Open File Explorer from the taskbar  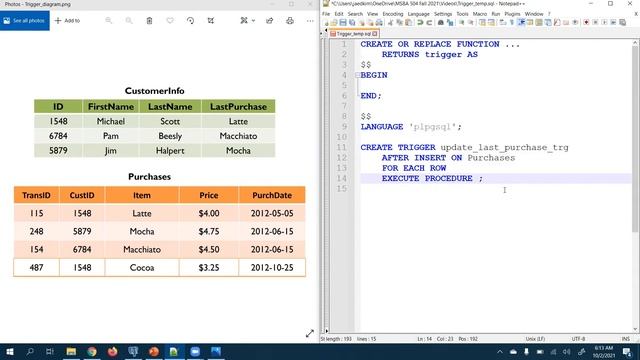(x=71, y=351)
